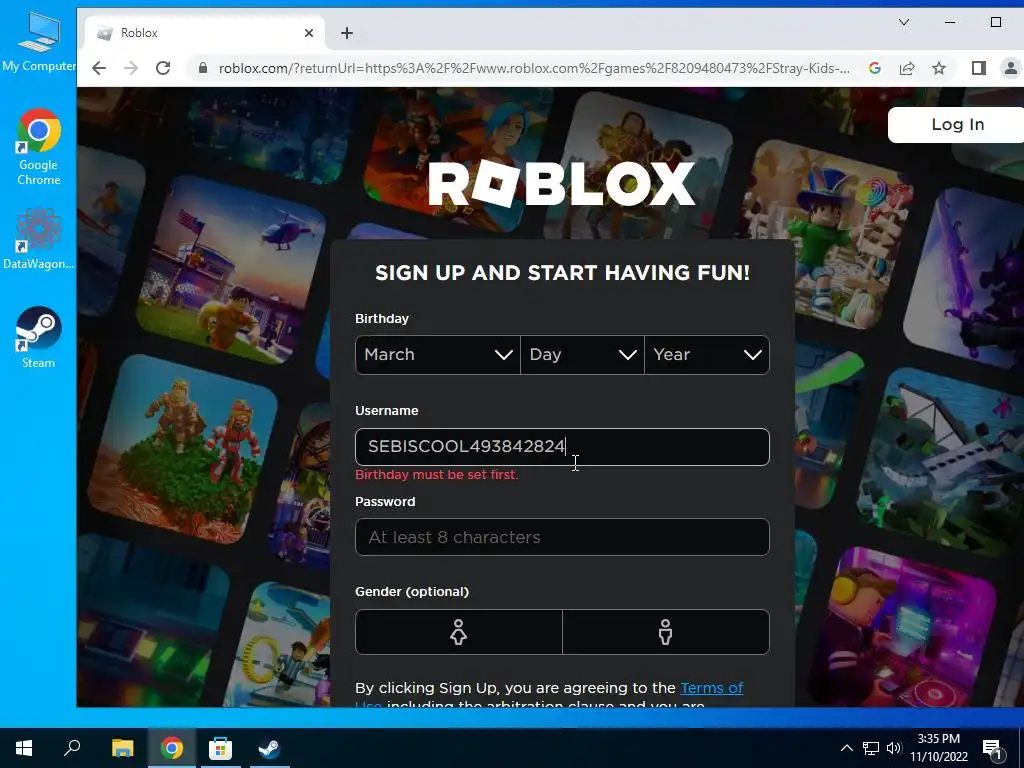
Task: Minimize the Chrome window
Action: coord(950,22)
